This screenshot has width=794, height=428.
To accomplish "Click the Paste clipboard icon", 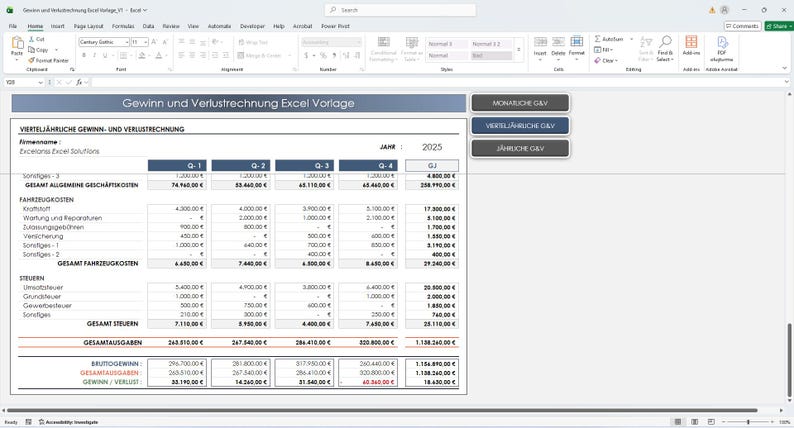I will tap(17, 43).
